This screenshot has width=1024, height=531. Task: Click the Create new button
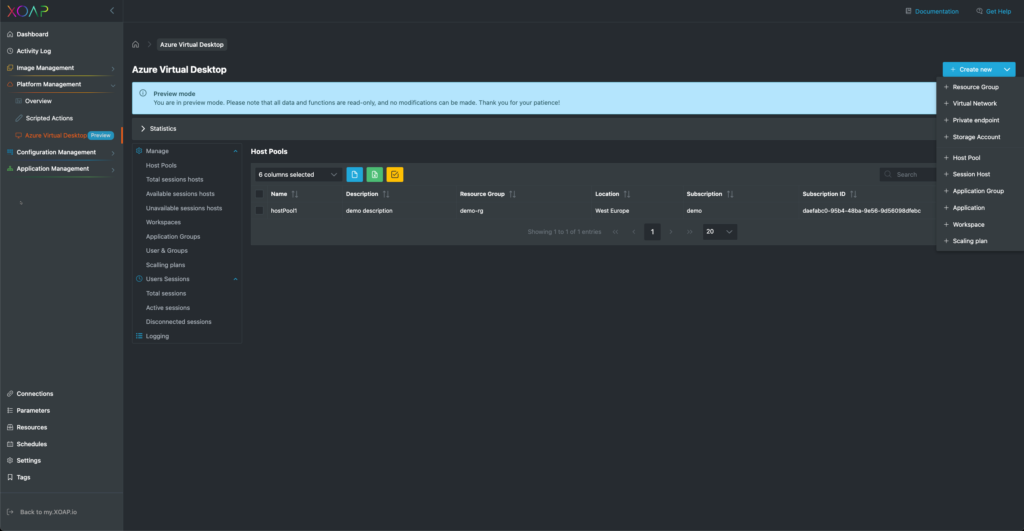click(x=971, y=69)
